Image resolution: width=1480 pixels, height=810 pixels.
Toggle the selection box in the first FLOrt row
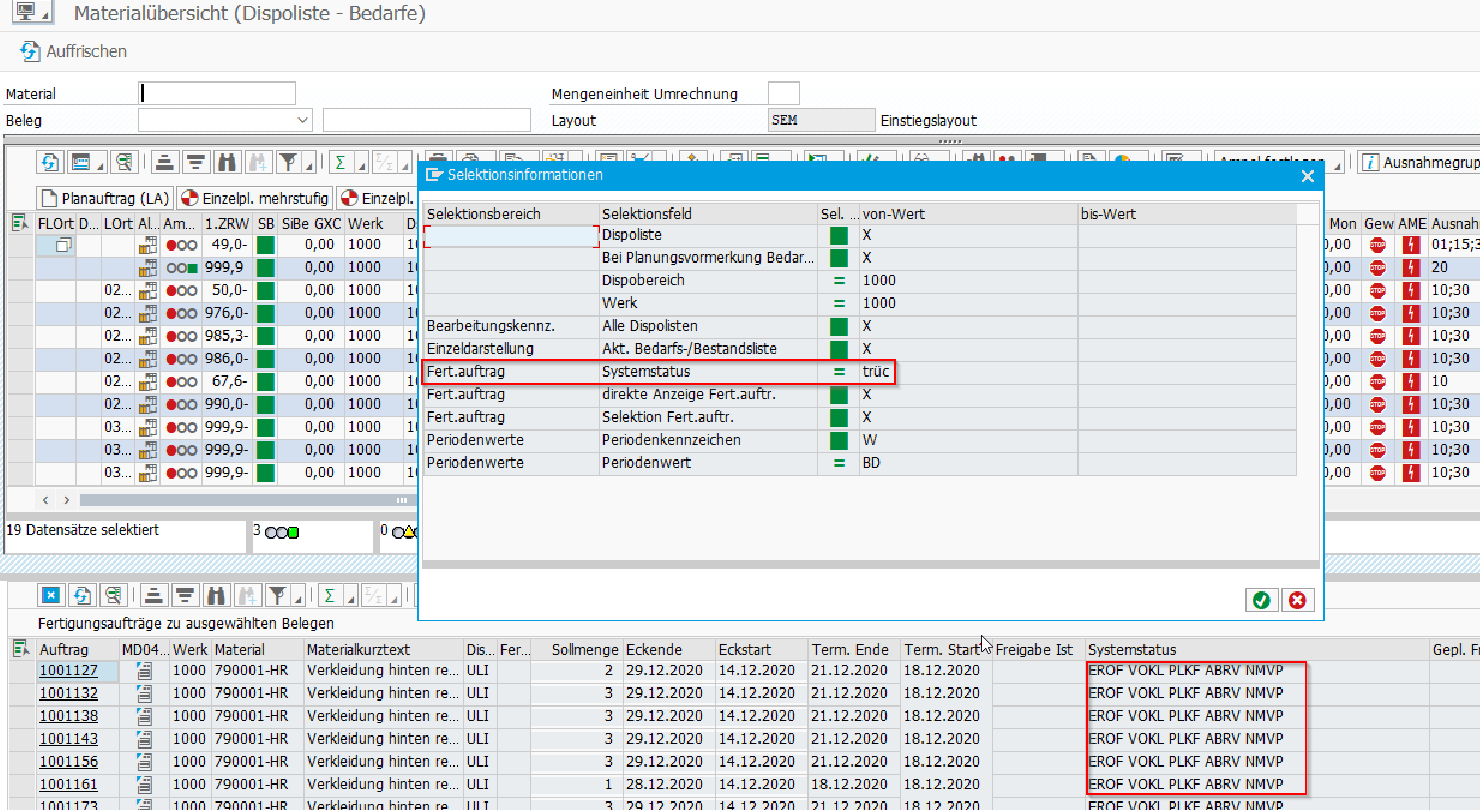[x=63, y=244]
